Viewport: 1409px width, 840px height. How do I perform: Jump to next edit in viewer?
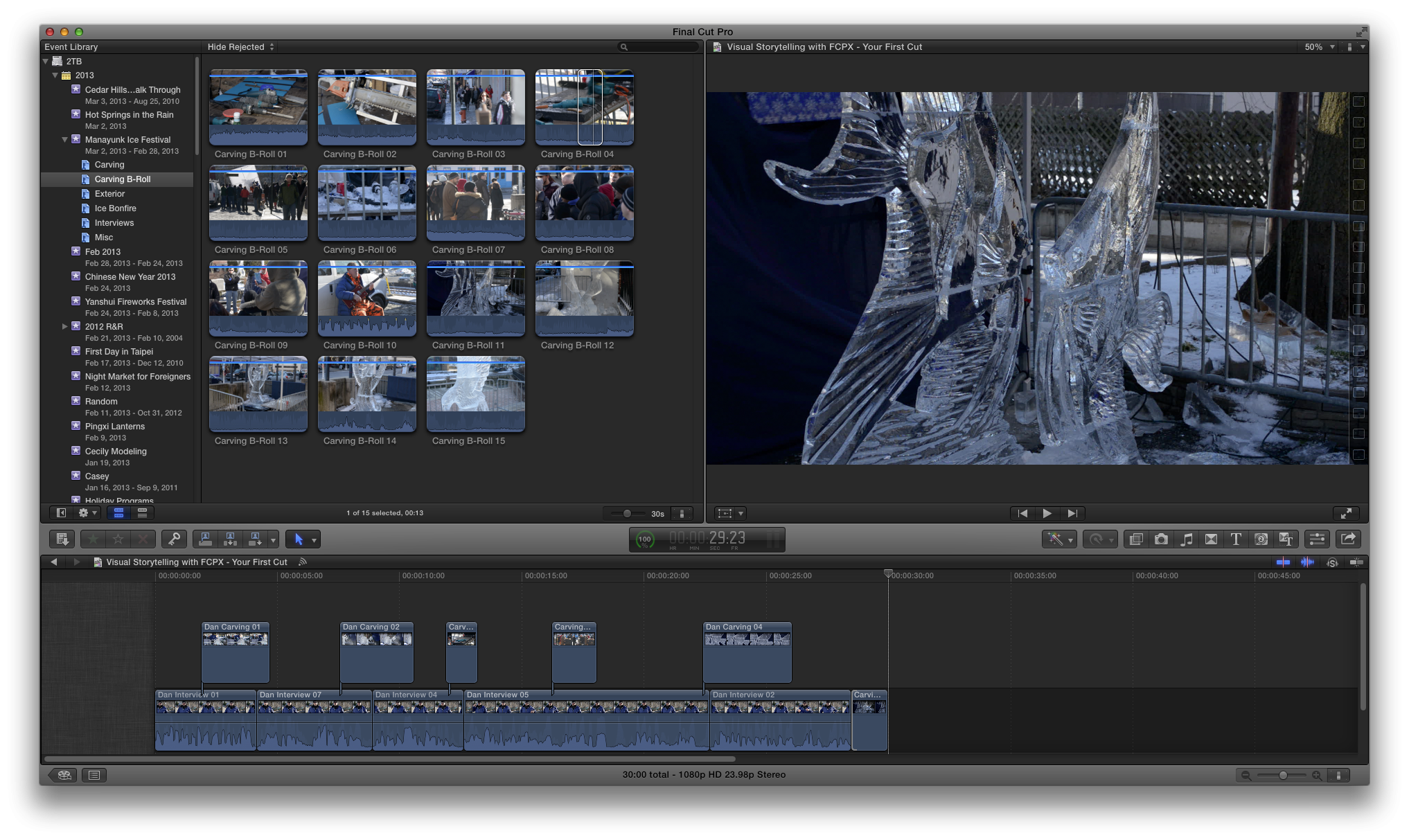[1072, 513]
